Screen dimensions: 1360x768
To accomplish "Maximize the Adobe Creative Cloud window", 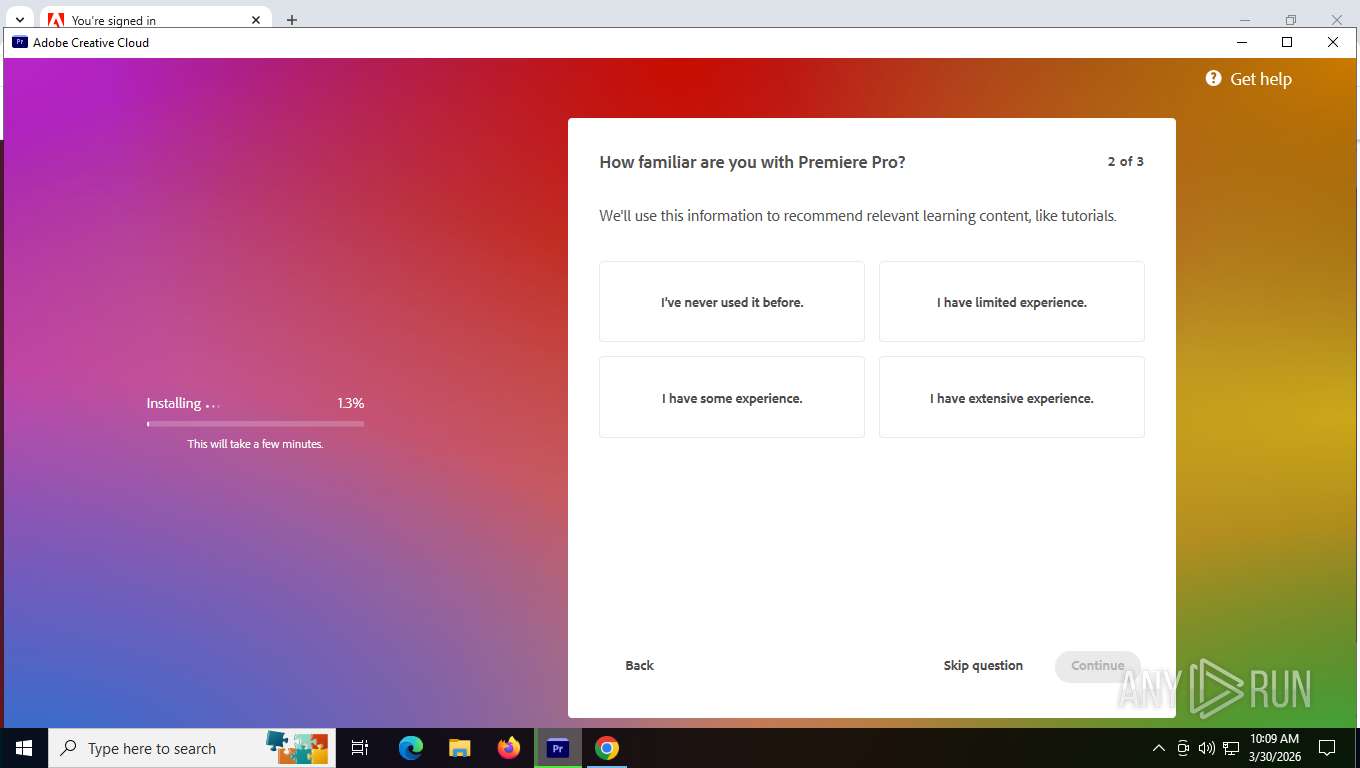I will point(1287,42).
